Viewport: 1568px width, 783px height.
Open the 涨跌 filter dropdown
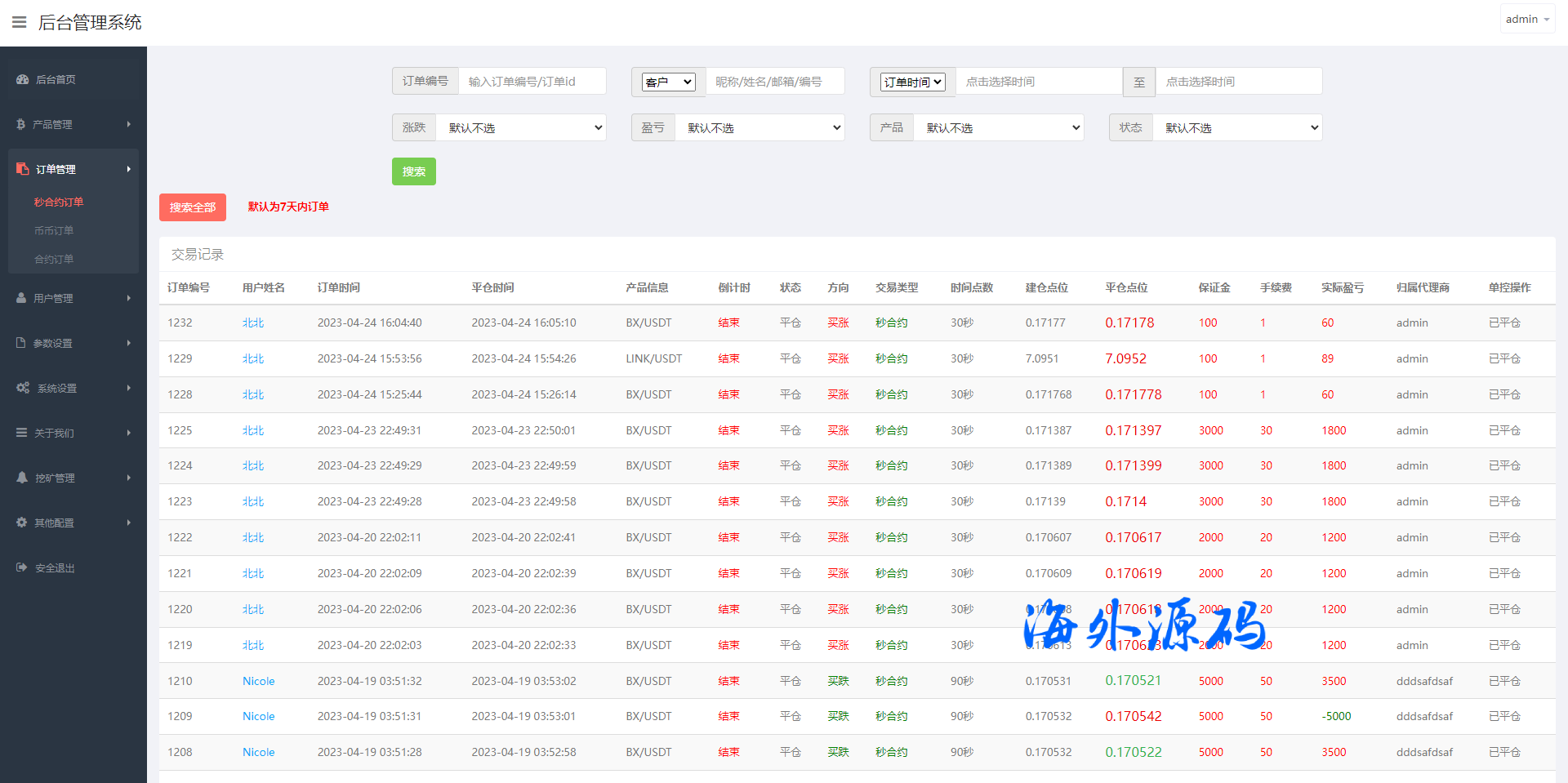click(x=520, y=127)
